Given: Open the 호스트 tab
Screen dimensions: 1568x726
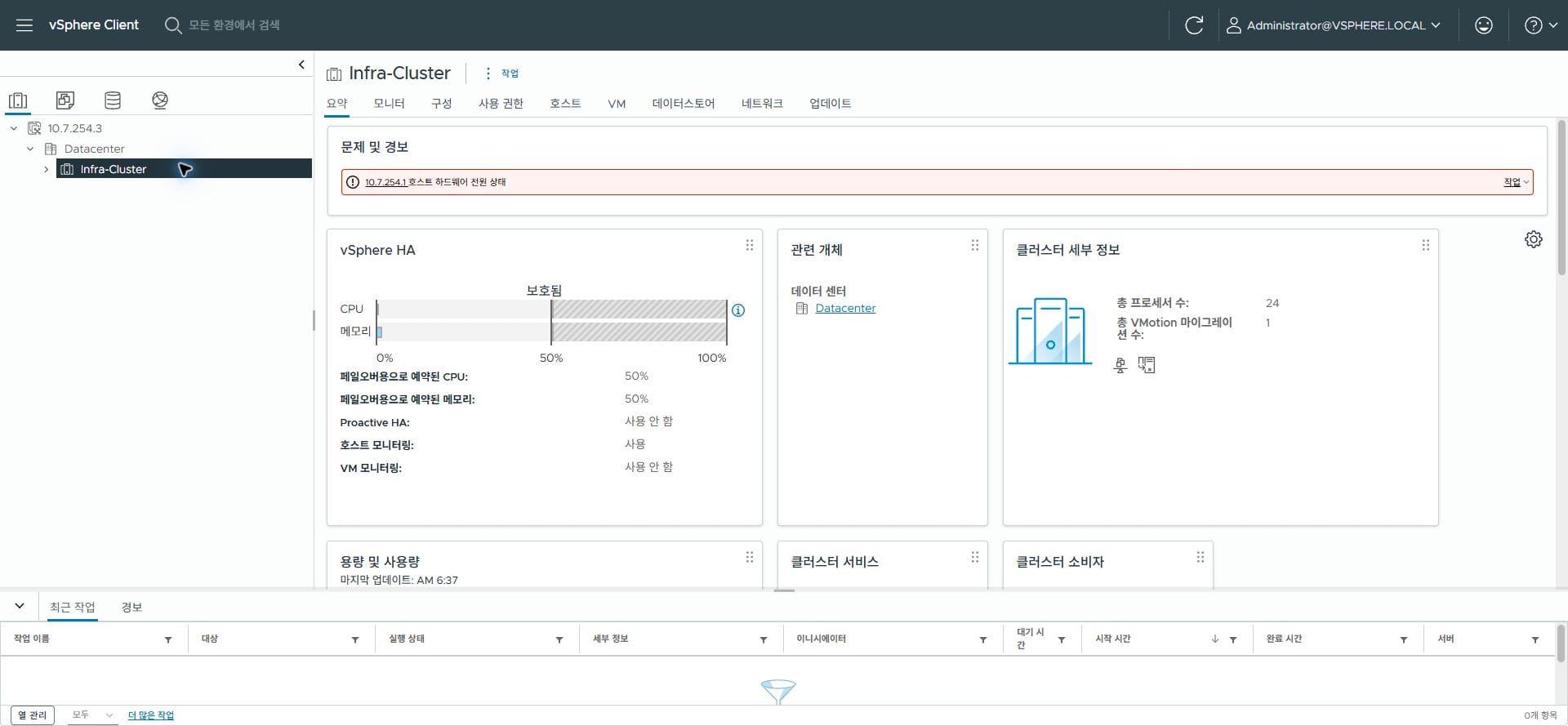Looking at the screenshot, I should click(x=565, y=104).
